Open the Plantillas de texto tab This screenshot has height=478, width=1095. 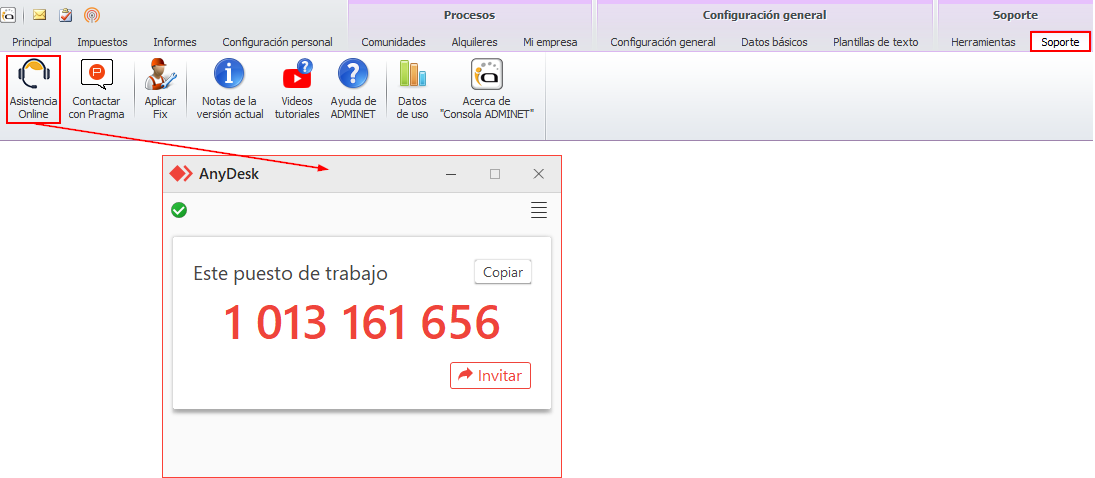point(876,42)
